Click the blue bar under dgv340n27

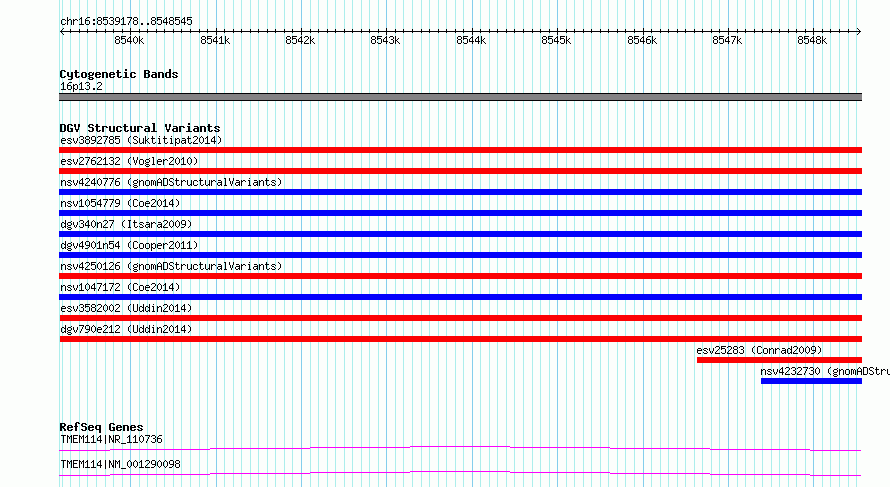[x=460, y=234]
